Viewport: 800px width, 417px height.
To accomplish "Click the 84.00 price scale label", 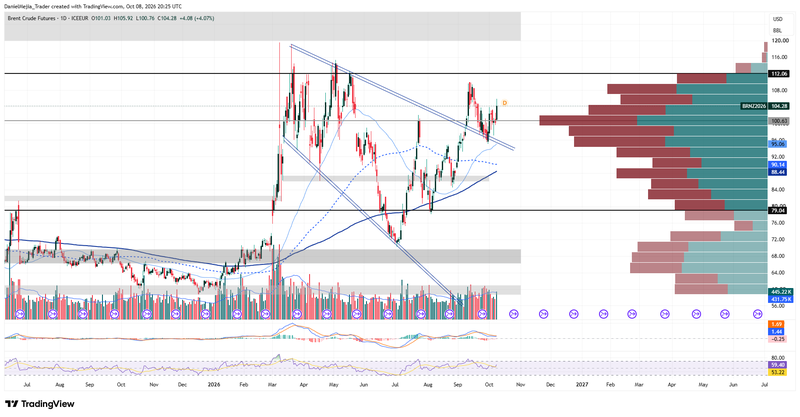I will click(779, 190).
